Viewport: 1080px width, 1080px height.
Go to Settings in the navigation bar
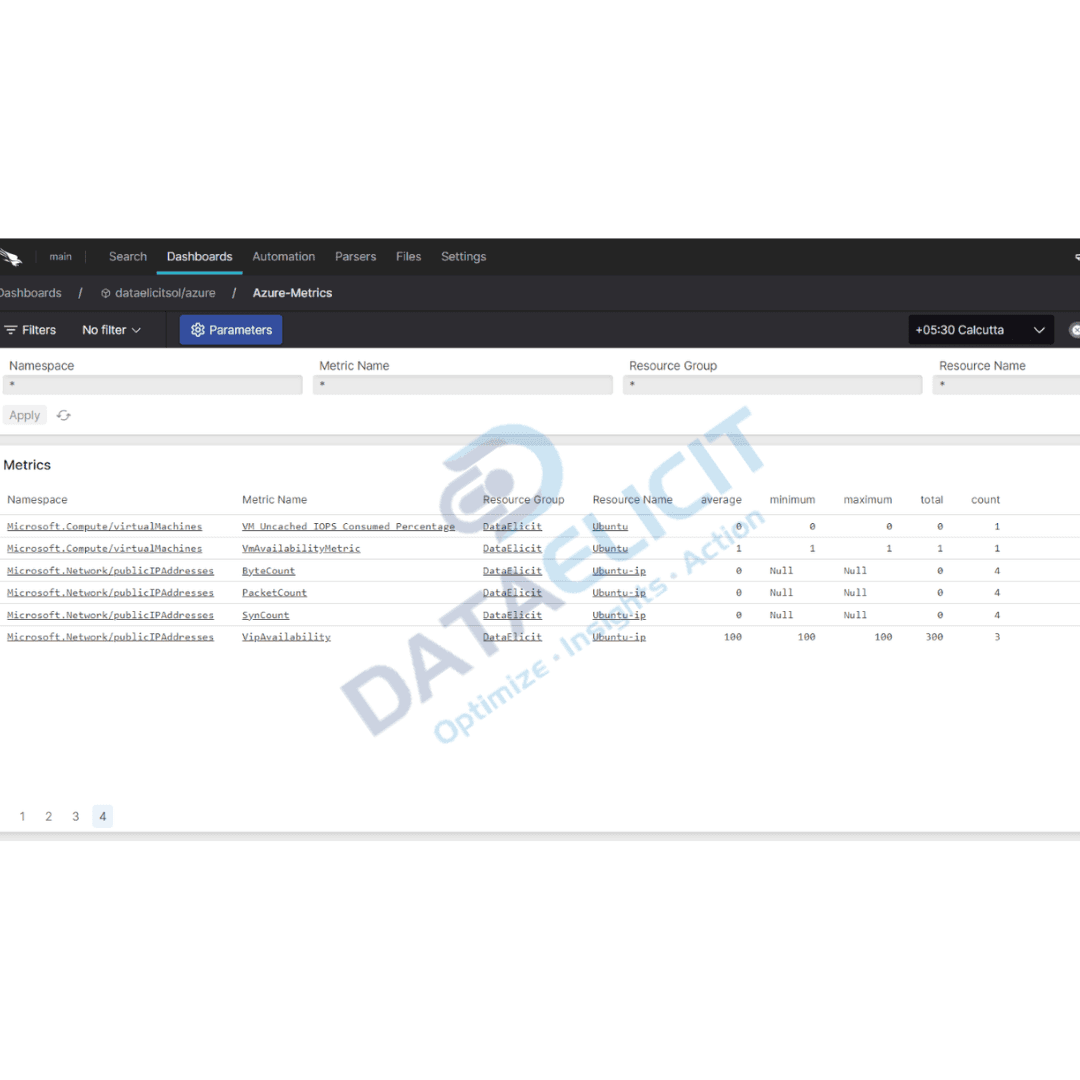tap(463, 256)
